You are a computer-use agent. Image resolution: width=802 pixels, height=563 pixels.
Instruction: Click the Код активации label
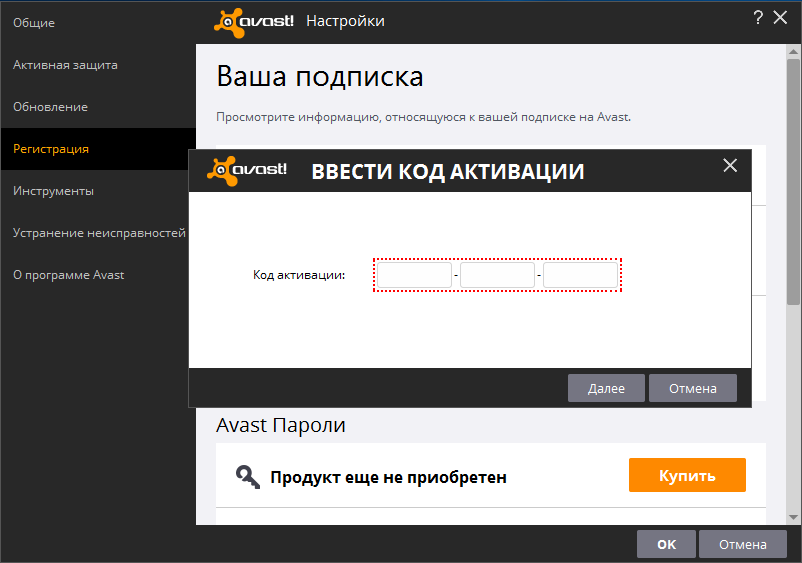(299, 275)
